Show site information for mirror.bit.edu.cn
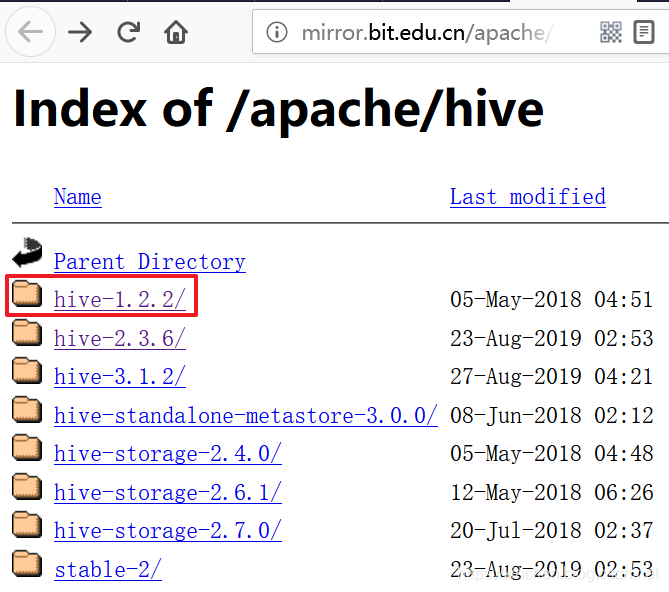 pyautogui.click(x=276, y=32)
